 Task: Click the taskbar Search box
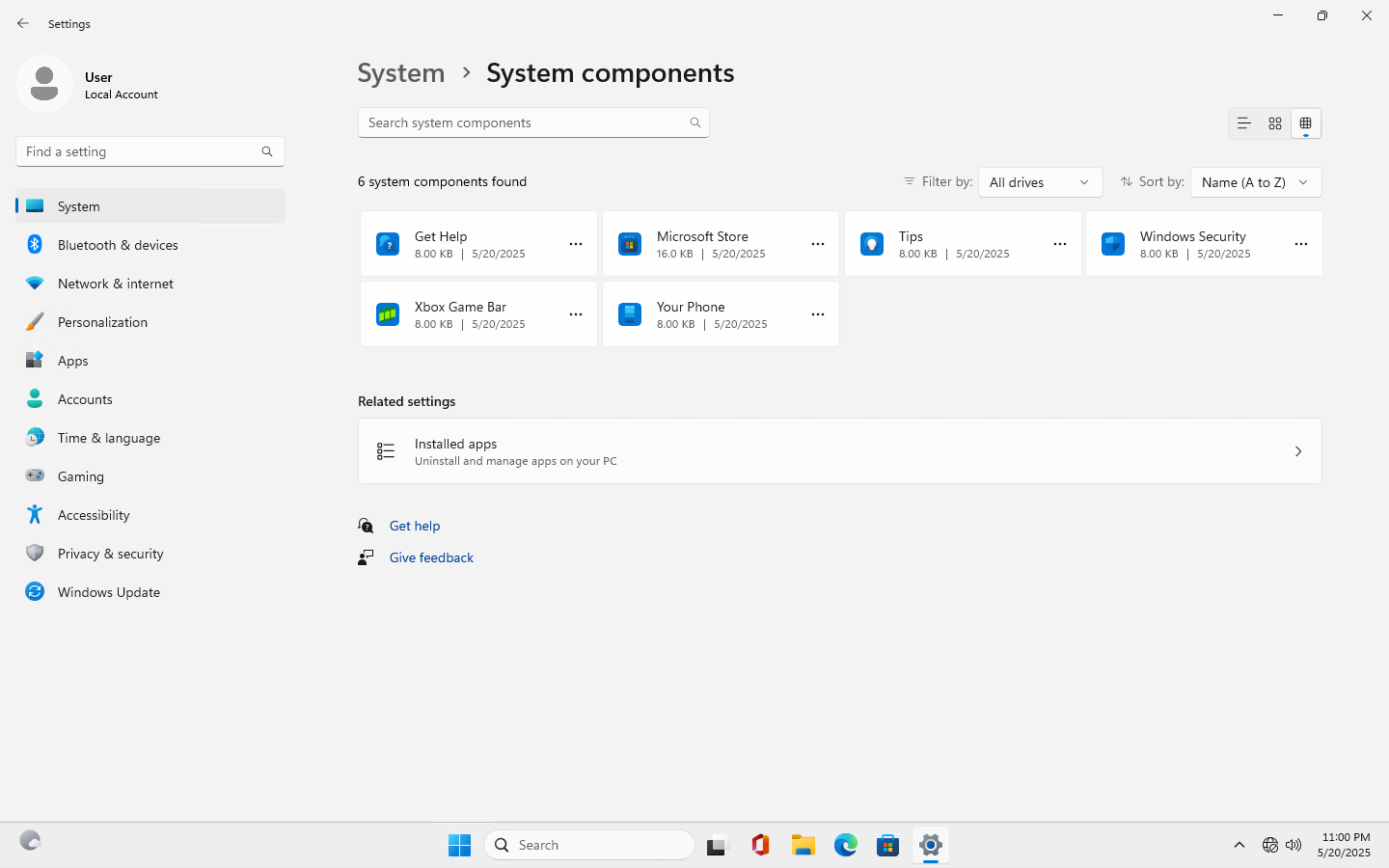coord(589,845)
